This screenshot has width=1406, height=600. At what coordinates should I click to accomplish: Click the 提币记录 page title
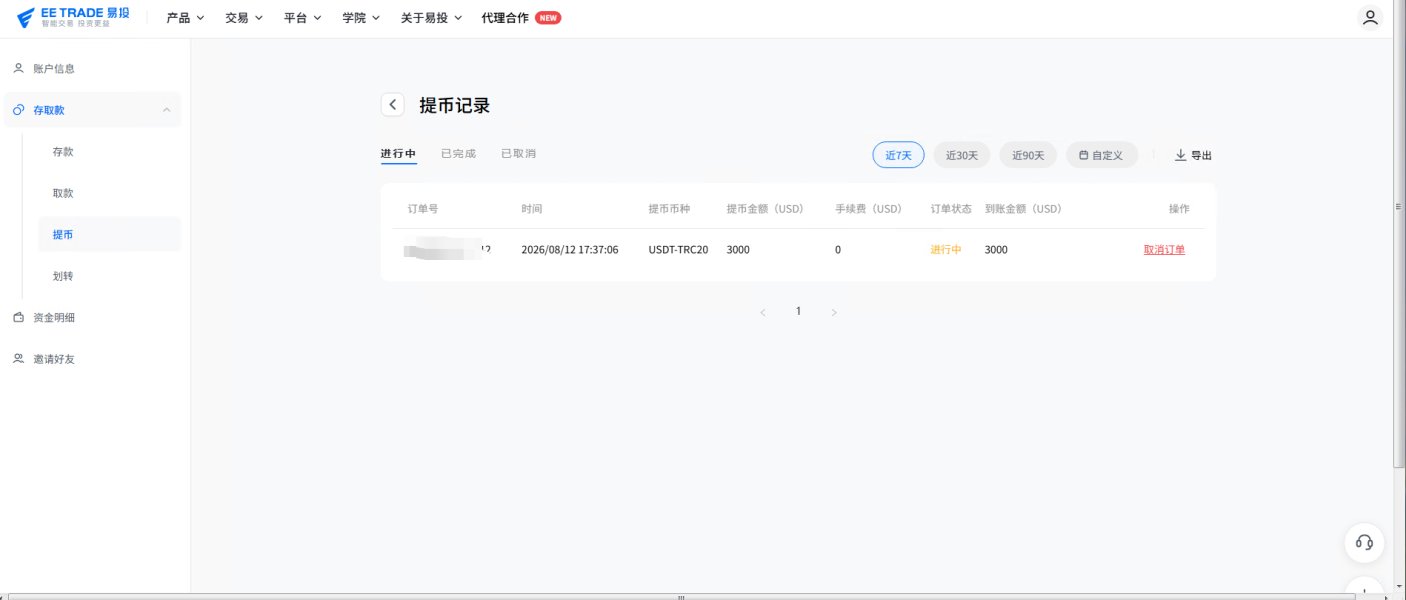455,105
